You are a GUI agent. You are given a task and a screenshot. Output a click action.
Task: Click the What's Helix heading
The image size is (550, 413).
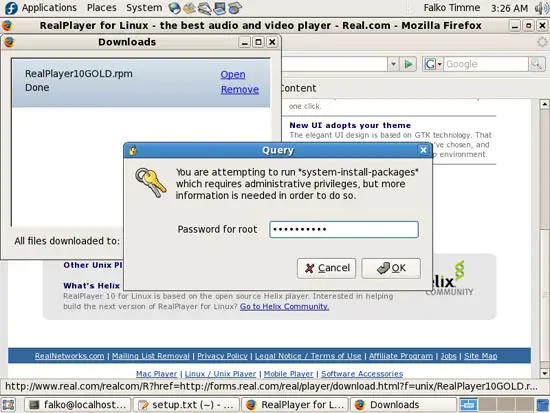click(x=92, y=286)
